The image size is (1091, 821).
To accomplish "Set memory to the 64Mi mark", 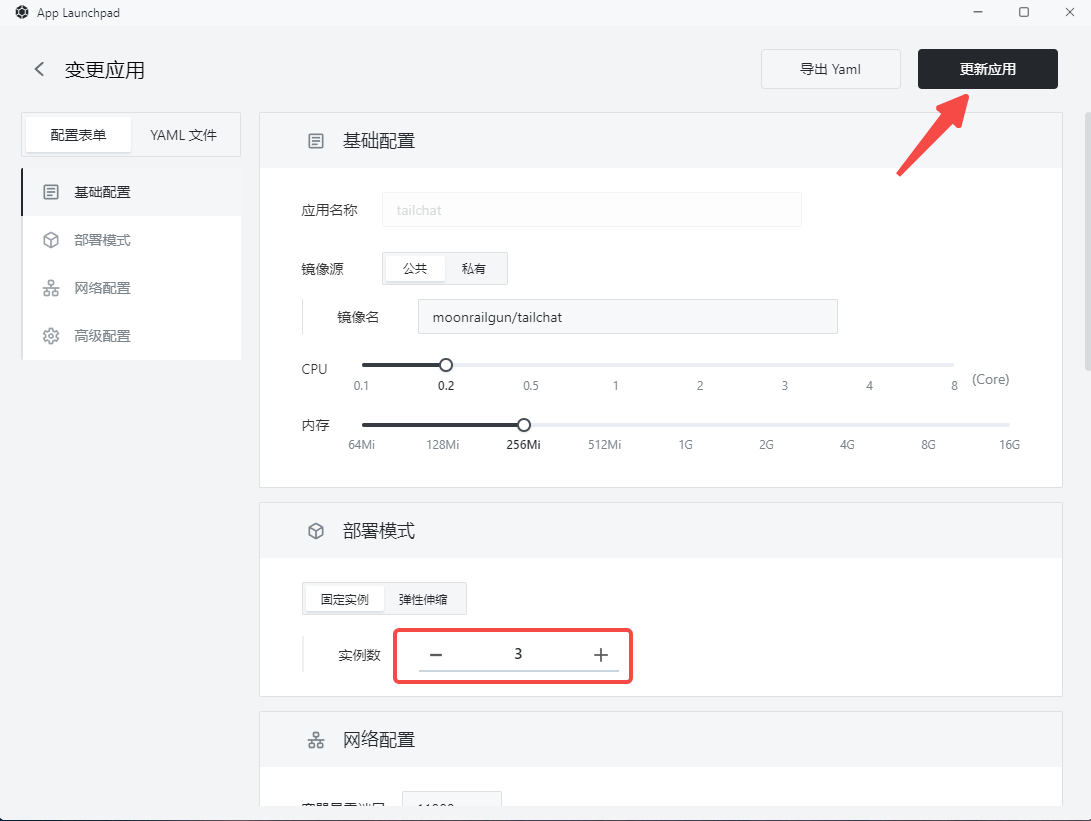I will 362,445.
